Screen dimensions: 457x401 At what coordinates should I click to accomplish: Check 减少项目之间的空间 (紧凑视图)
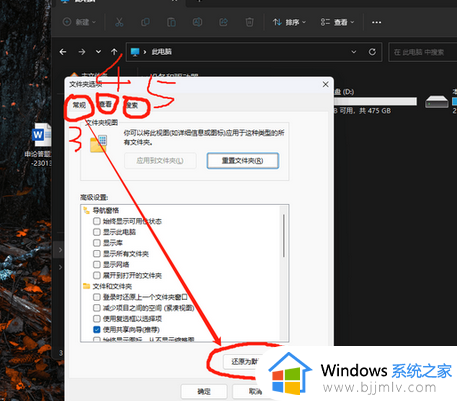coord(97,308)
